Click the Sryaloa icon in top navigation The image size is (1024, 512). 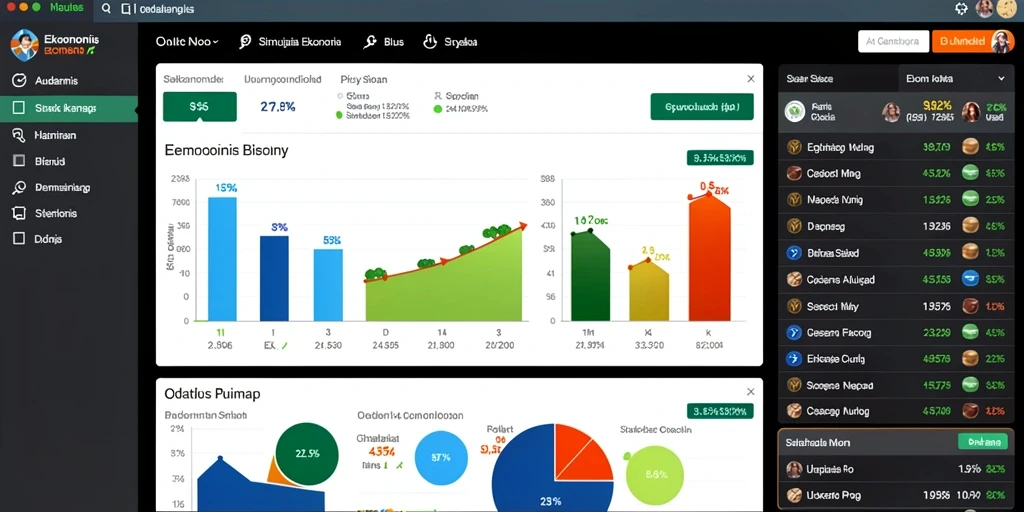[430, 42]
